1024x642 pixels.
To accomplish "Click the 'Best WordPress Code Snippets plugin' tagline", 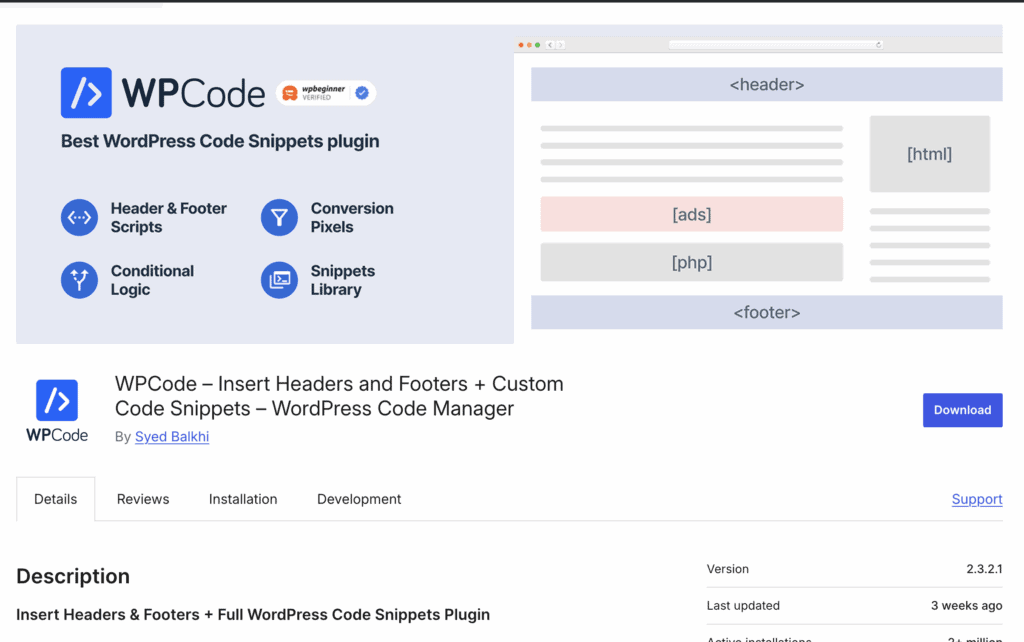I will (x=220, y=141).
